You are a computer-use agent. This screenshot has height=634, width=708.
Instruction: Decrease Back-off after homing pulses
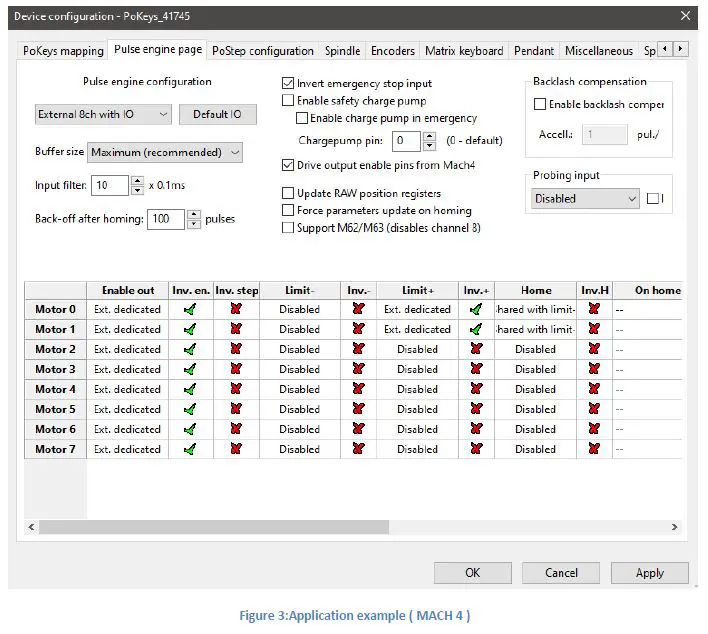(194, 224)
